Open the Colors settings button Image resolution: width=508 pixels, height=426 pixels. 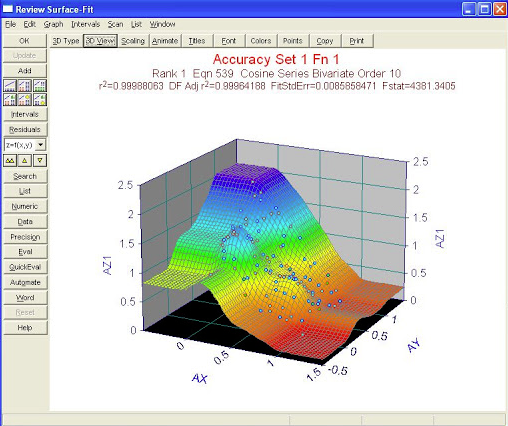tap(261, 41)
